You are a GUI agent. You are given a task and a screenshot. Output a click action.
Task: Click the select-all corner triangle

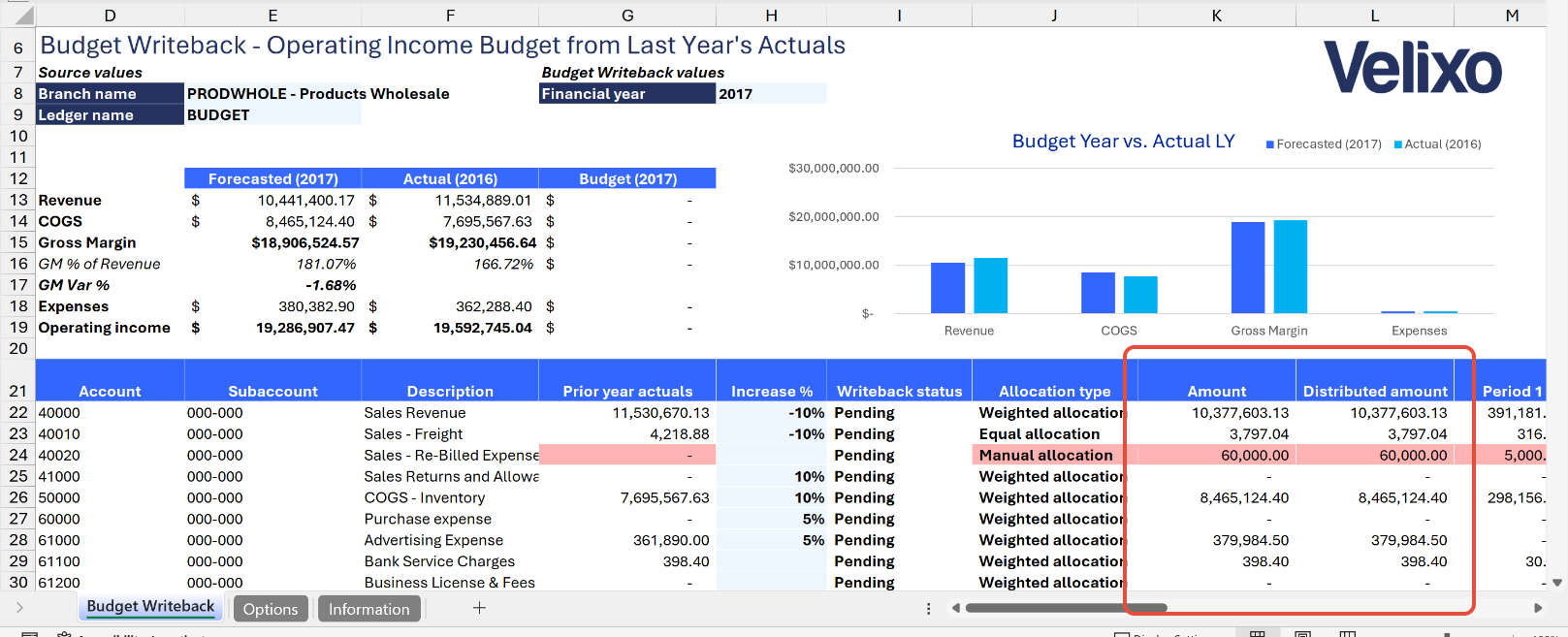[24, 16]
